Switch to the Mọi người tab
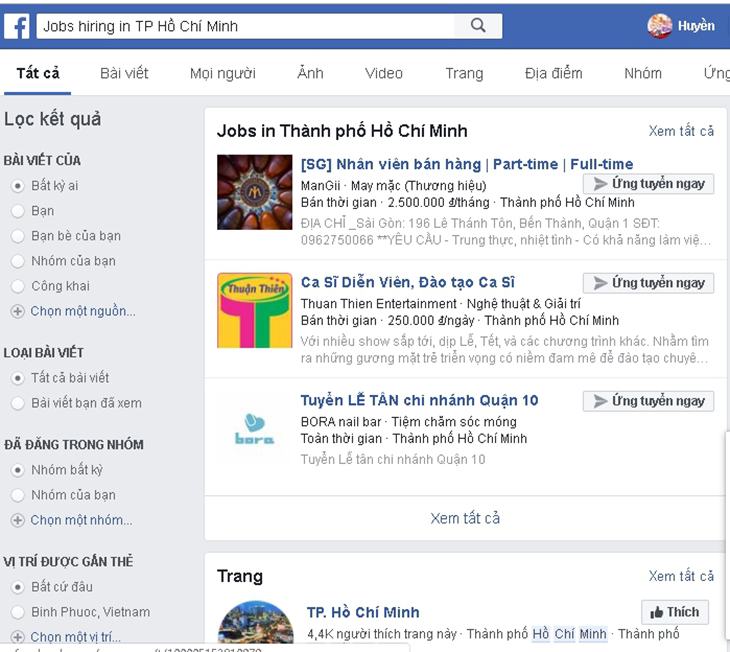This screenshot has width=730, height=652. (223, 73)
